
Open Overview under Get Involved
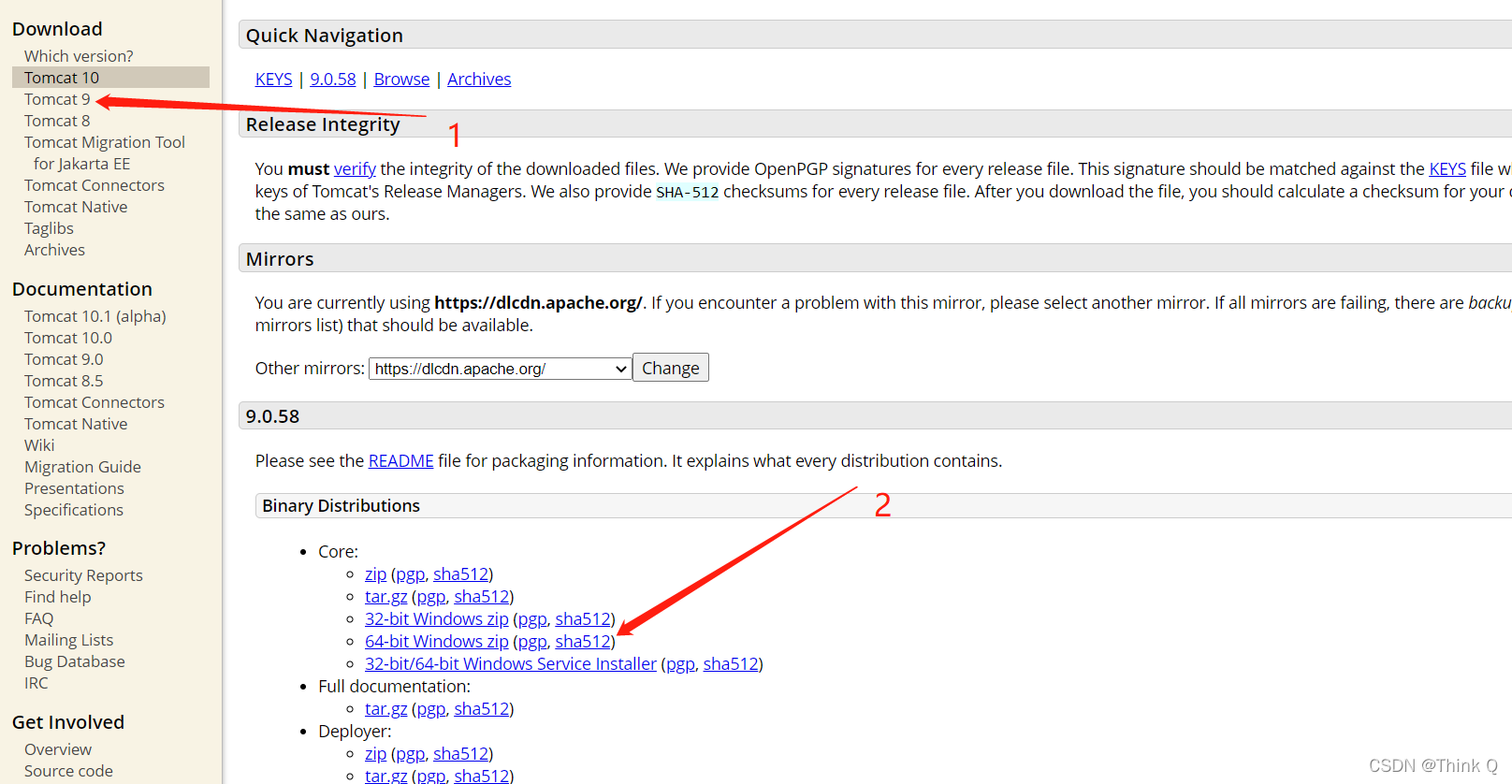click(x=58, y=749)
